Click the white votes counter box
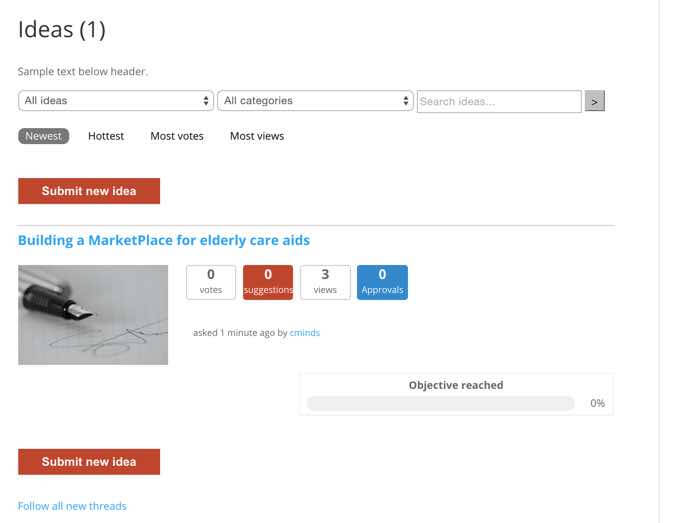 tap(211, 282)
